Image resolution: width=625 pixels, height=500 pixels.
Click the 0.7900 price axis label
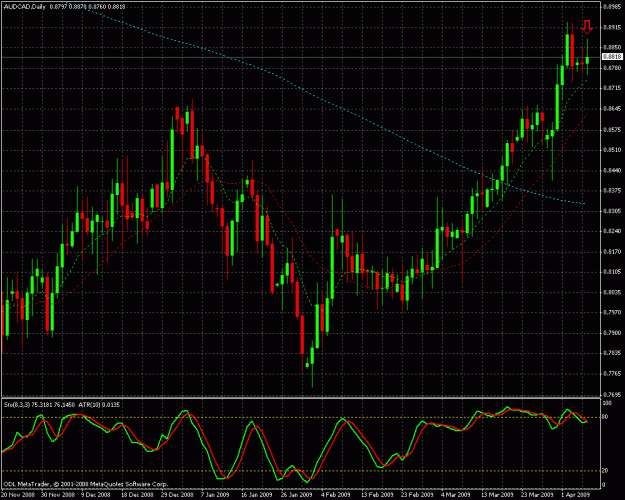[613, 333]
